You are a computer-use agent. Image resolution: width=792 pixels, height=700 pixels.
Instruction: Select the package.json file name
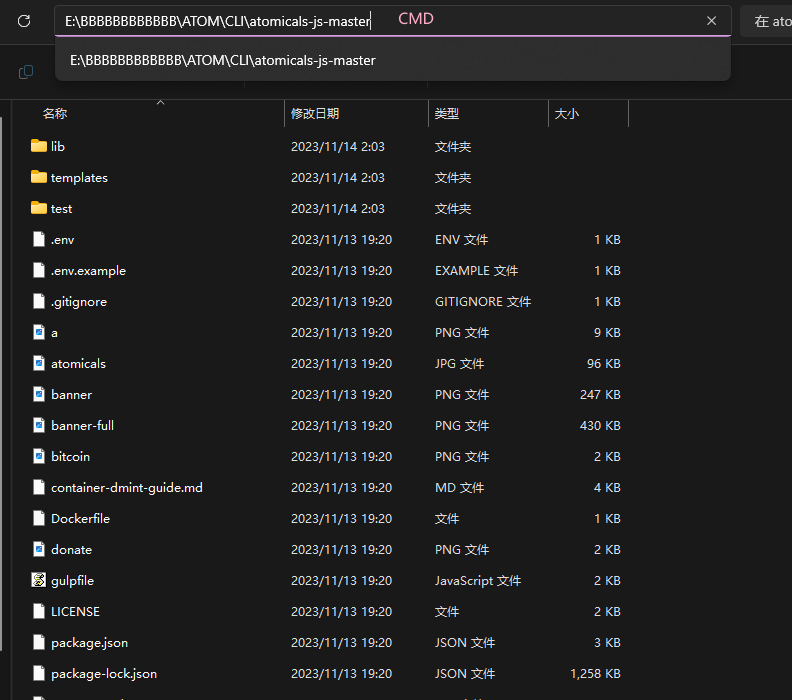[x=89, y=642]
